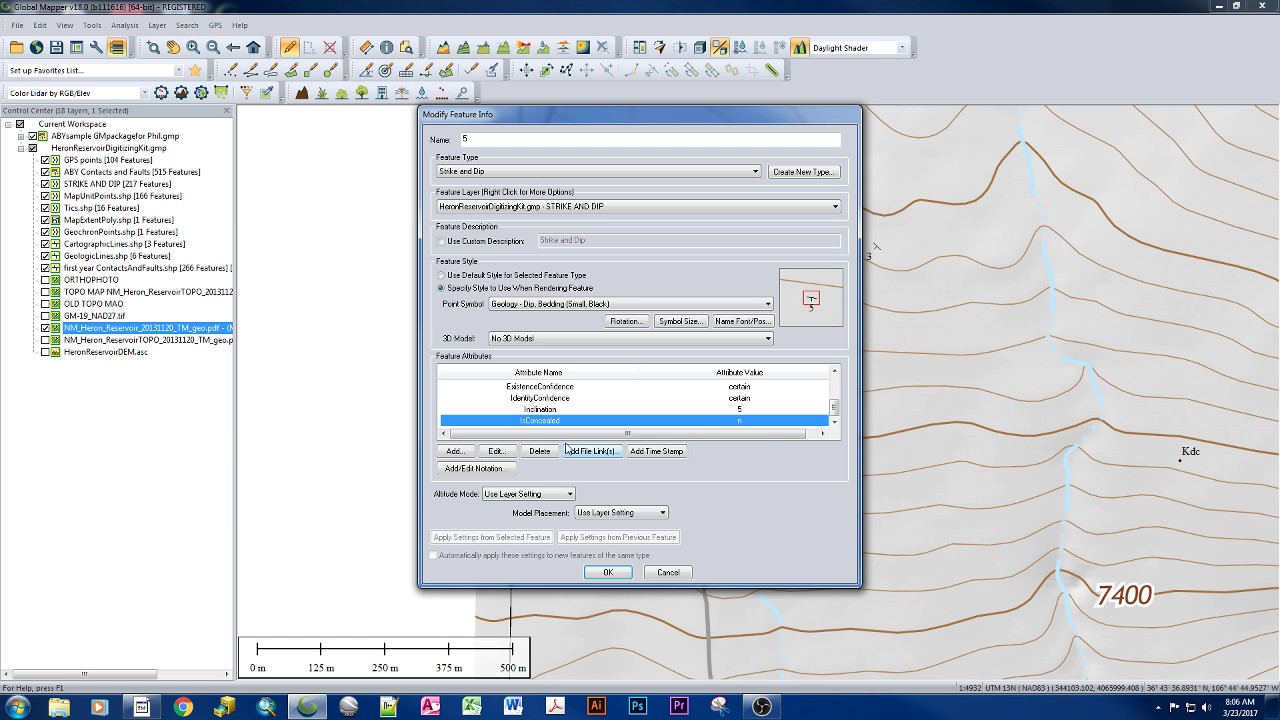The width and height of the screenshot is (1280, 720).
Task: Click the Open Data File folder icon
Action: tap(17, 47)
